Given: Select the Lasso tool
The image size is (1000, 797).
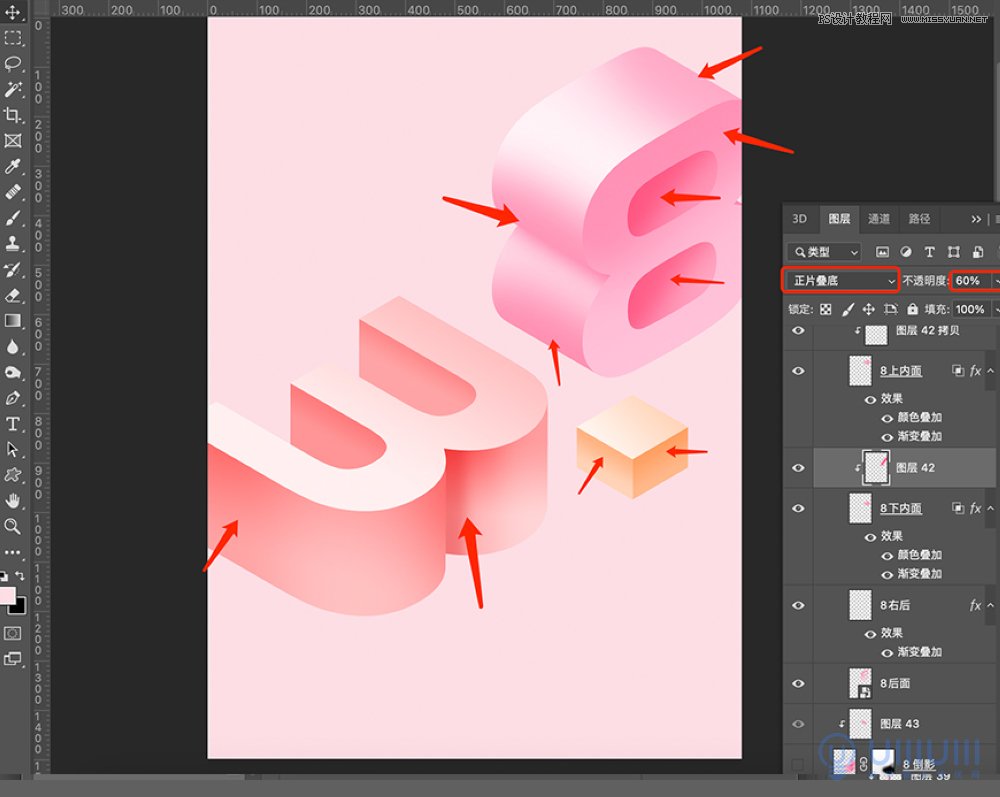Looking at the screenshot, I should point(13,63).
